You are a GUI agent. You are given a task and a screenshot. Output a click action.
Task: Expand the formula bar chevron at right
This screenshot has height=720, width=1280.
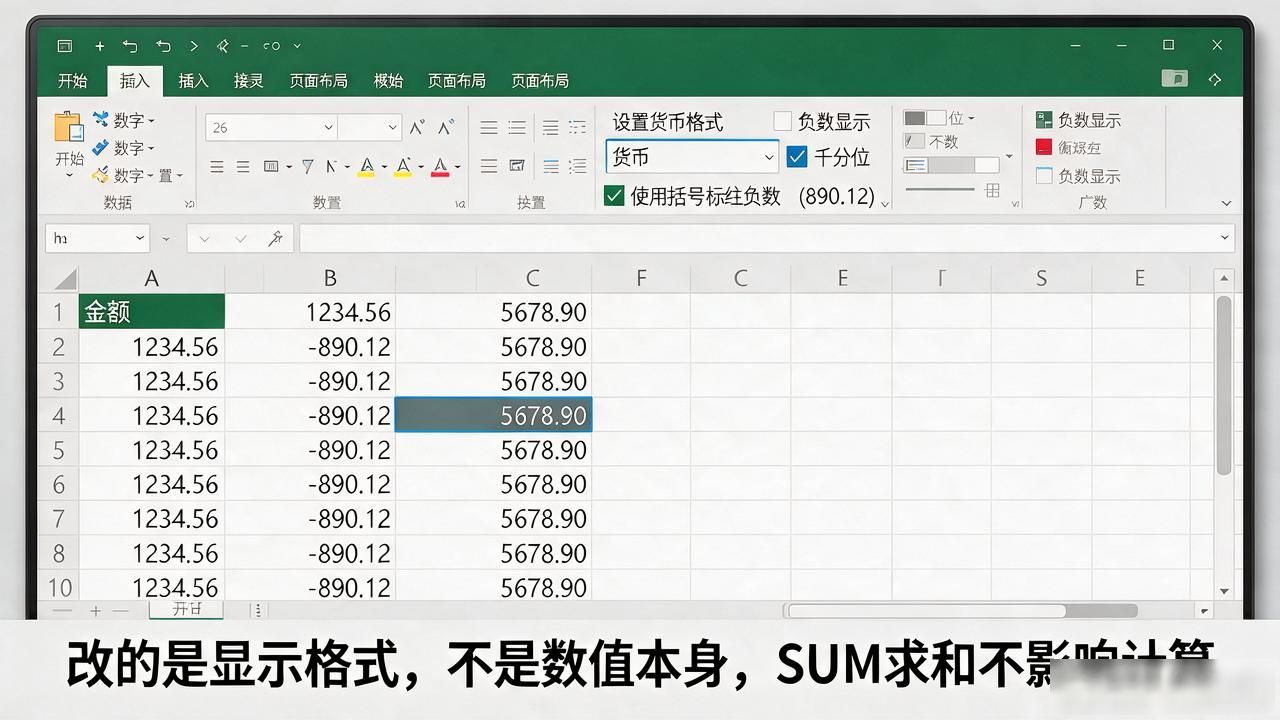[1224, 238]
